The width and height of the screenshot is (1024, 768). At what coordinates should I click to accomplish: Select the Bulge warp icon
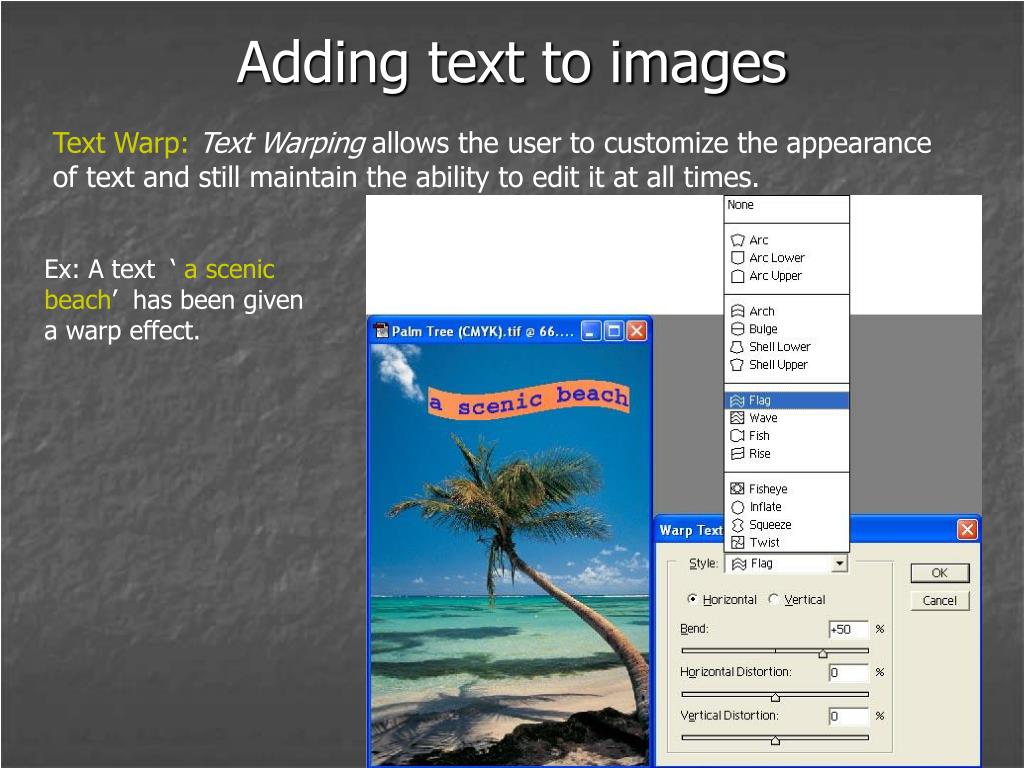coord(738,329)
